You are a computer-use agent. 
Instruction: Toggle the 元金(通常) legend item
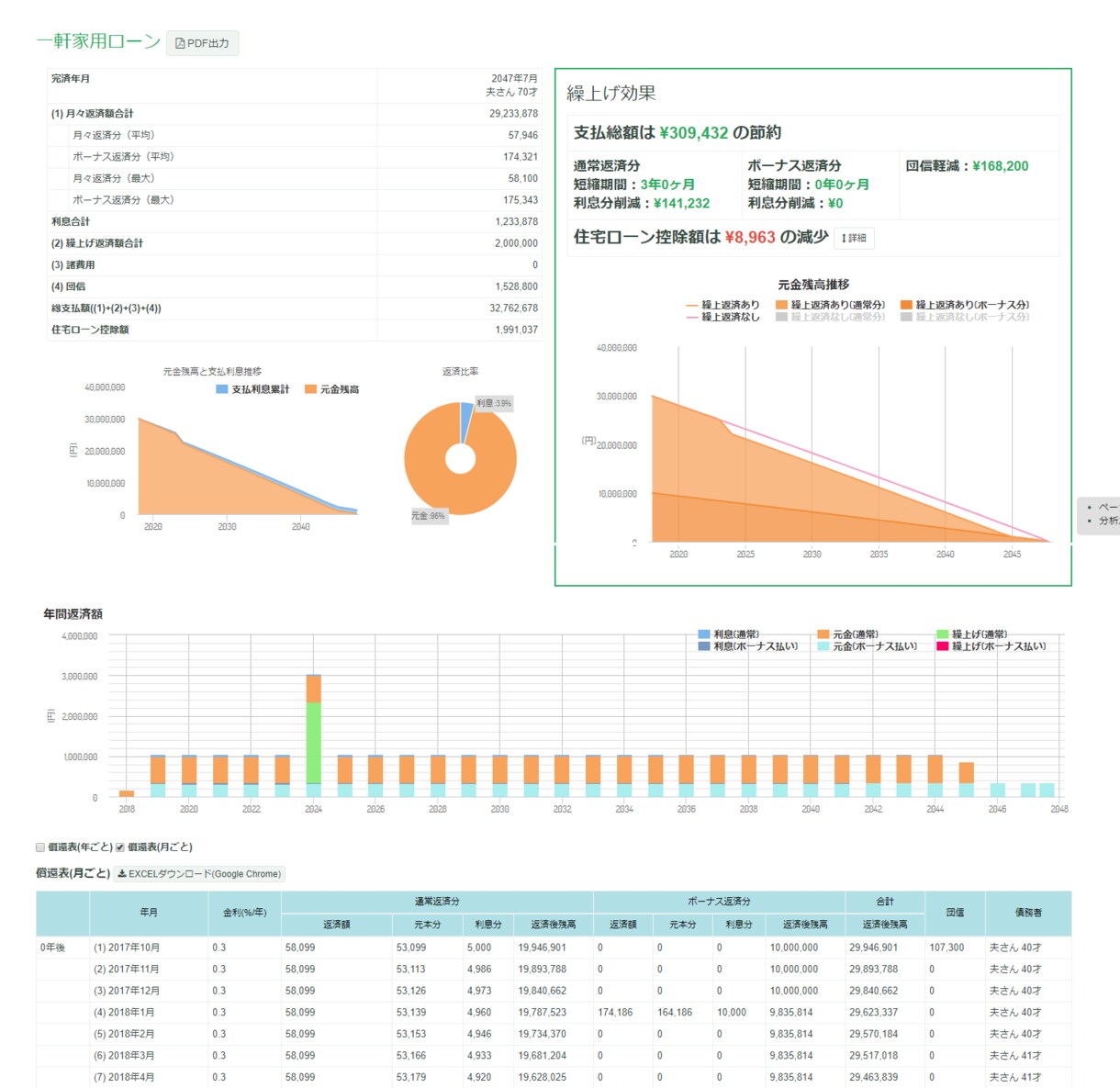(x=848, y=634)
